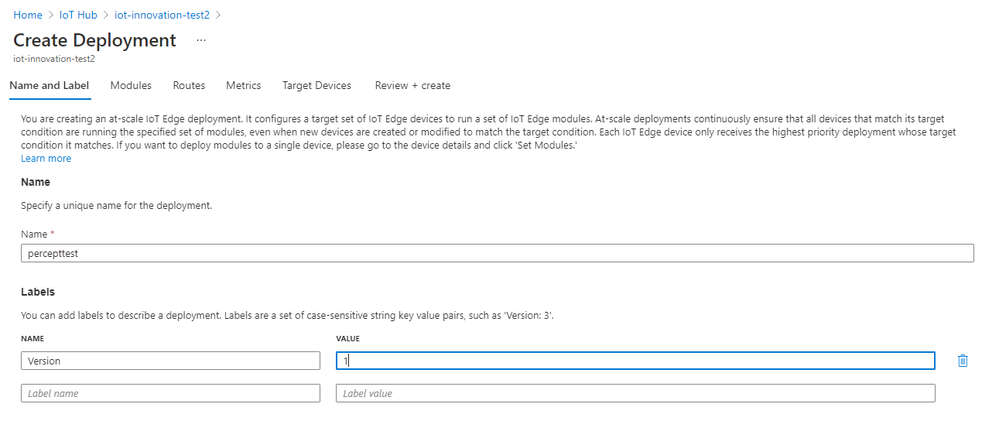Screen dimensions: 999x445
Task: Select the Labels section heading
Action: coord(38,292)
